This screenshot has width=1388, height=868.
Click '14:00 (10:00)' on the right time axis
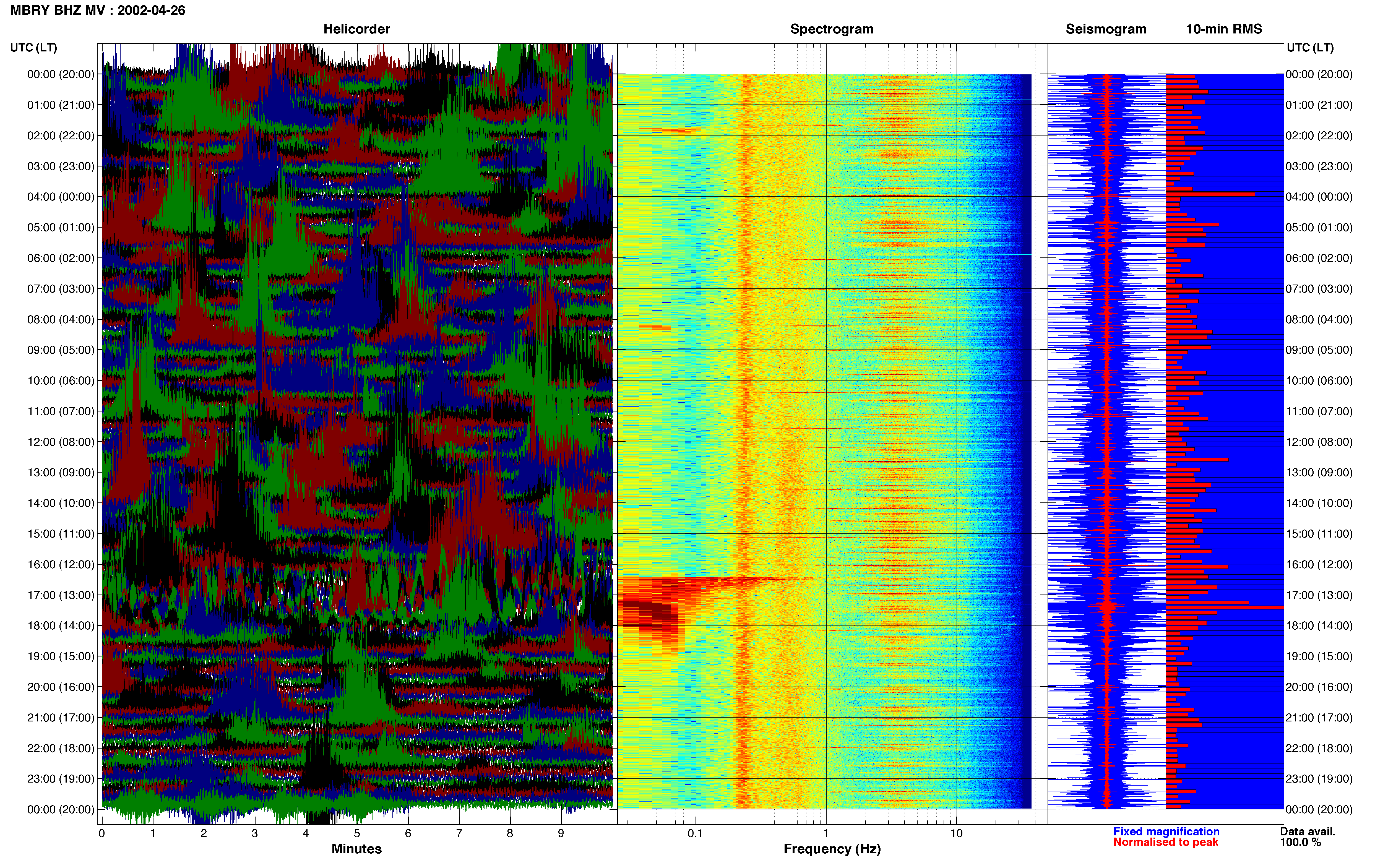(x=1319, y=504)
